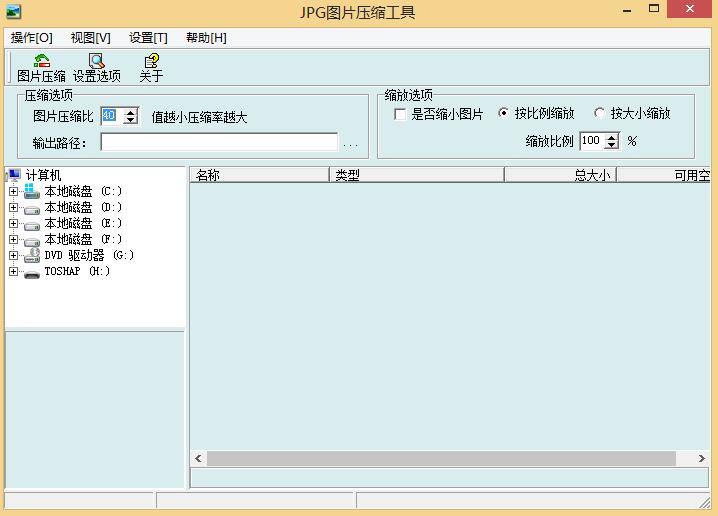Select the TOSHAP (H:) tree label
Viewport: 718px width, 516px height.
77,272
